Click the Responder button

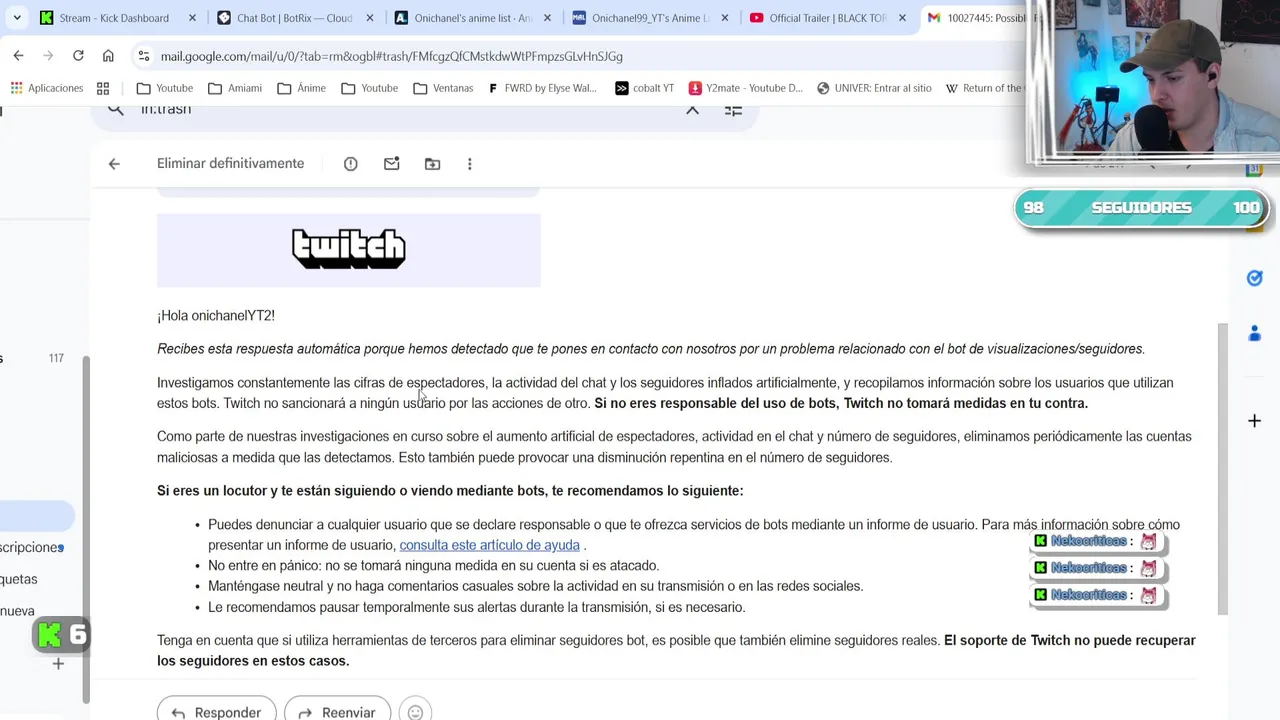tap(216, 711)
